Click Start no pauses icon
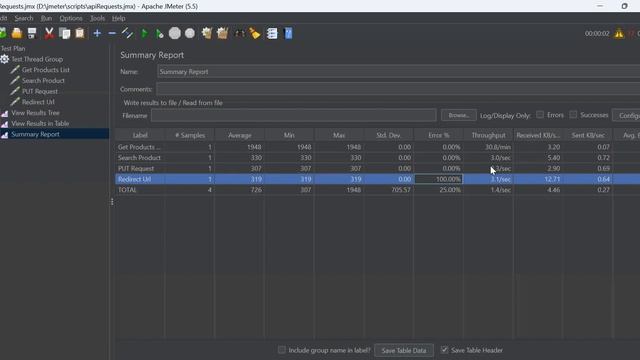Viewport: 640px width, 360px height. [160, 33]
